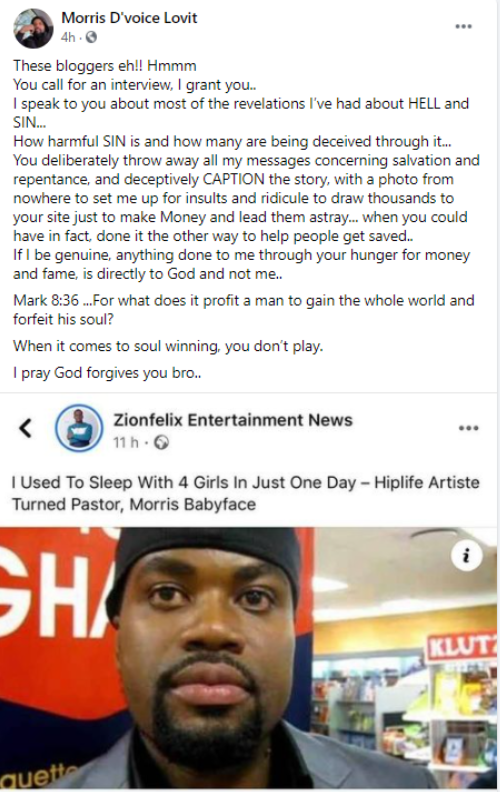Visit the Zionfelix Entertainment News page name
The image size is (500, 792).
coord(233,420)
